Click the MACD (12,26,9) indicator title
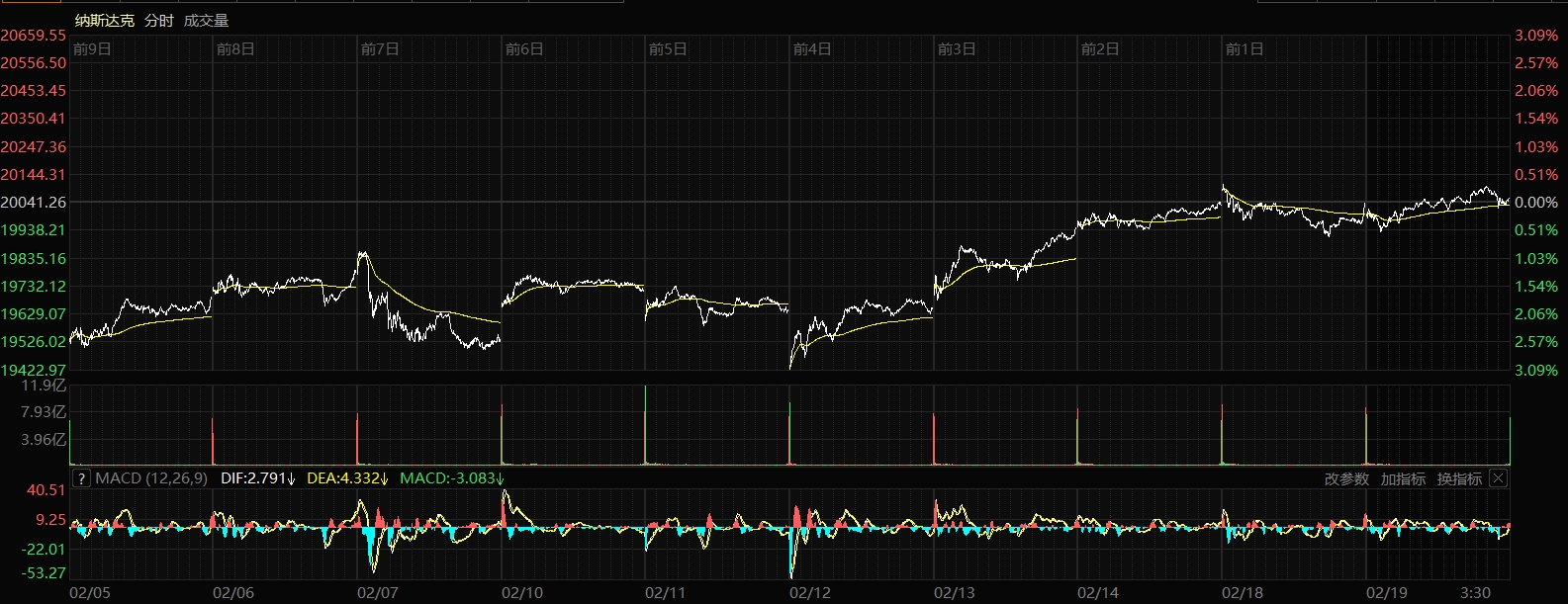1568x604 pixels. click(151, 478)
